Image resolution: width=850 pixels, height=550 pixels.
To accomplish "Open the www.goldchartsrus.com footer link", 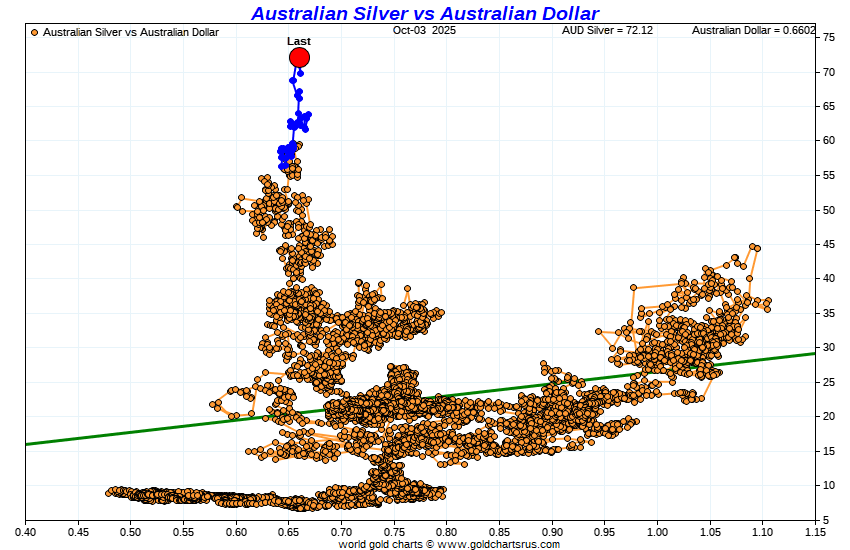I will pyautogui.click(x=499, y=544).
